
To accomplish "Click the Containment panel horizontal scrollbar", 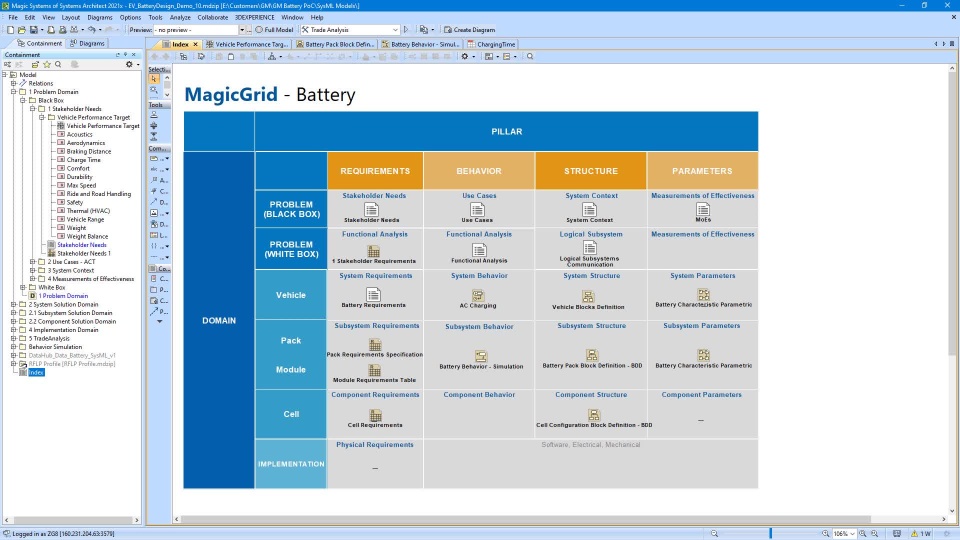I will tap(70, 520).
